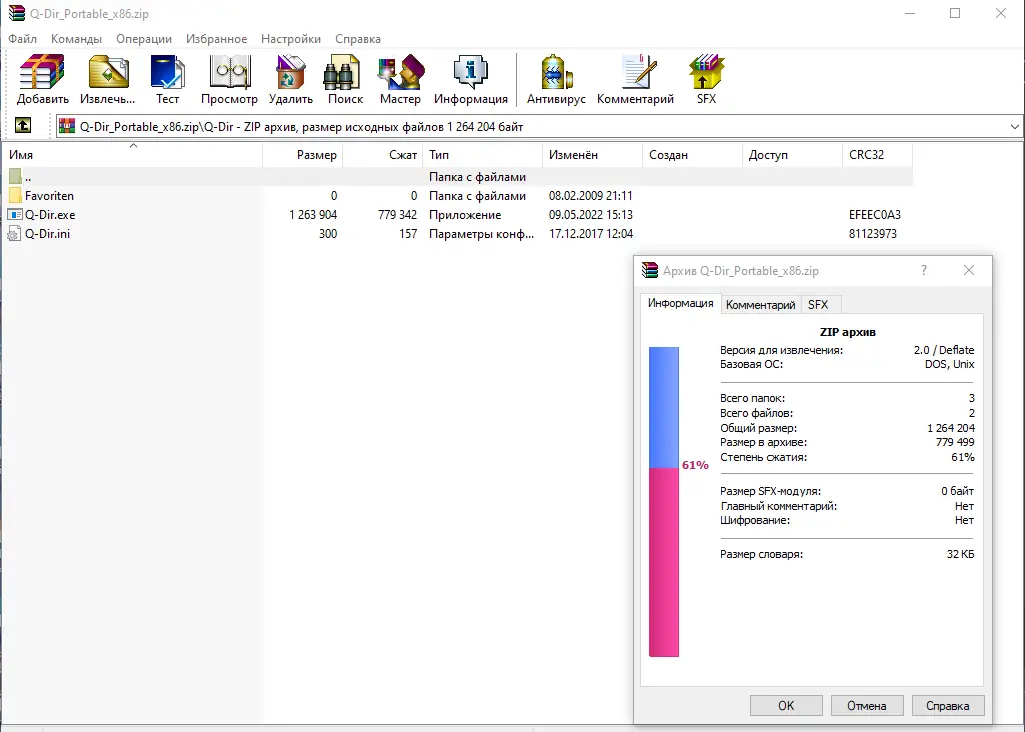Confirm dialog with OK button
The image size is (1025, 732).
click(x=786, y=706)
